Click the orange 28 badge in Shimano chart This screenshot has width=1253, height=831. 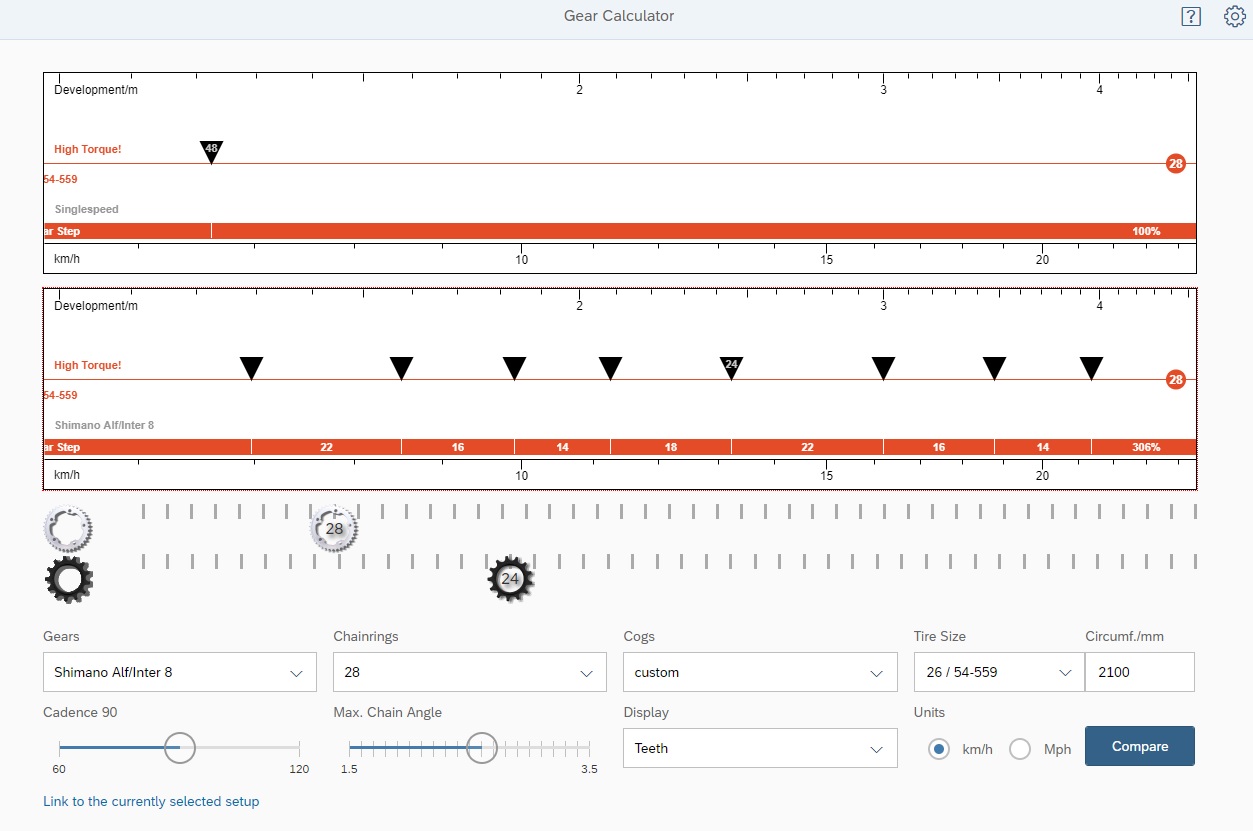[1175, 380]
